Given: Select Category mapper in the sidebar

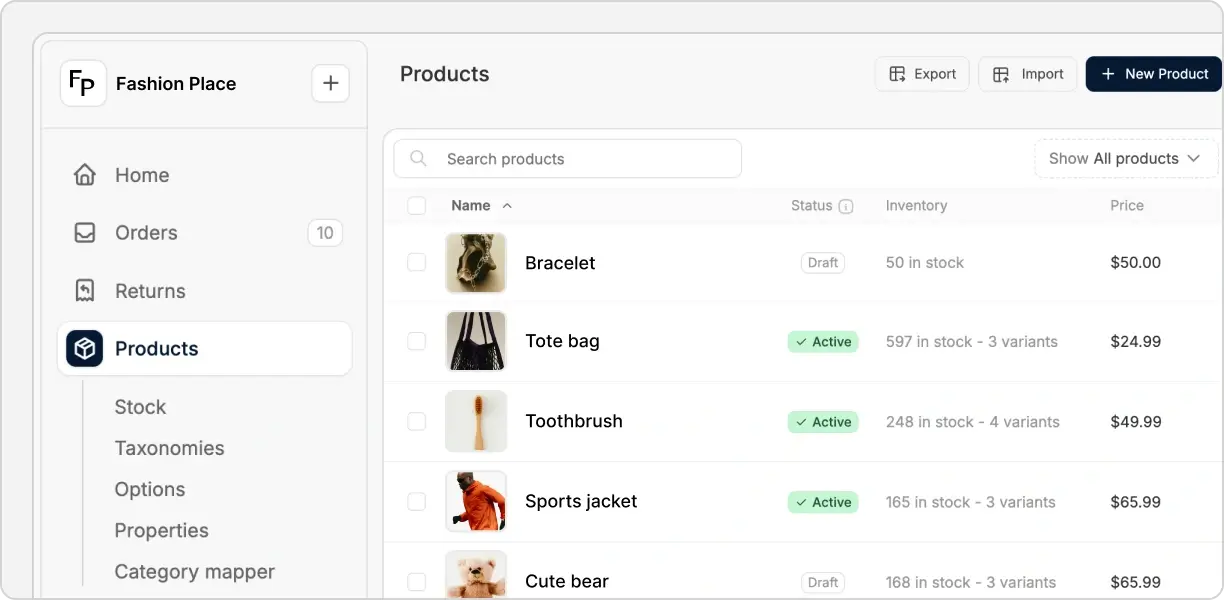Looking at the screenshot, I should coord(194,571).
